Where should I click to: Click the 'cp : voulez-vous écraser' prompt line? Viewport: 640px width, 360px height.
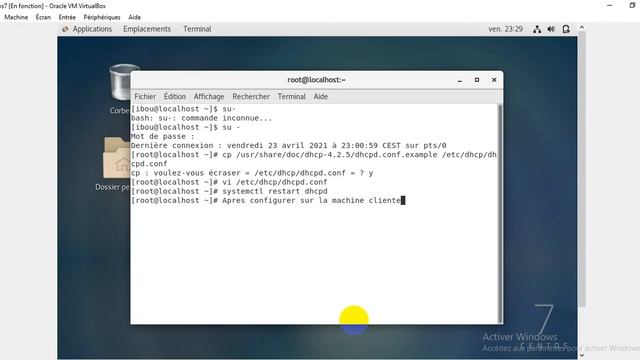(x=252, y=173)
